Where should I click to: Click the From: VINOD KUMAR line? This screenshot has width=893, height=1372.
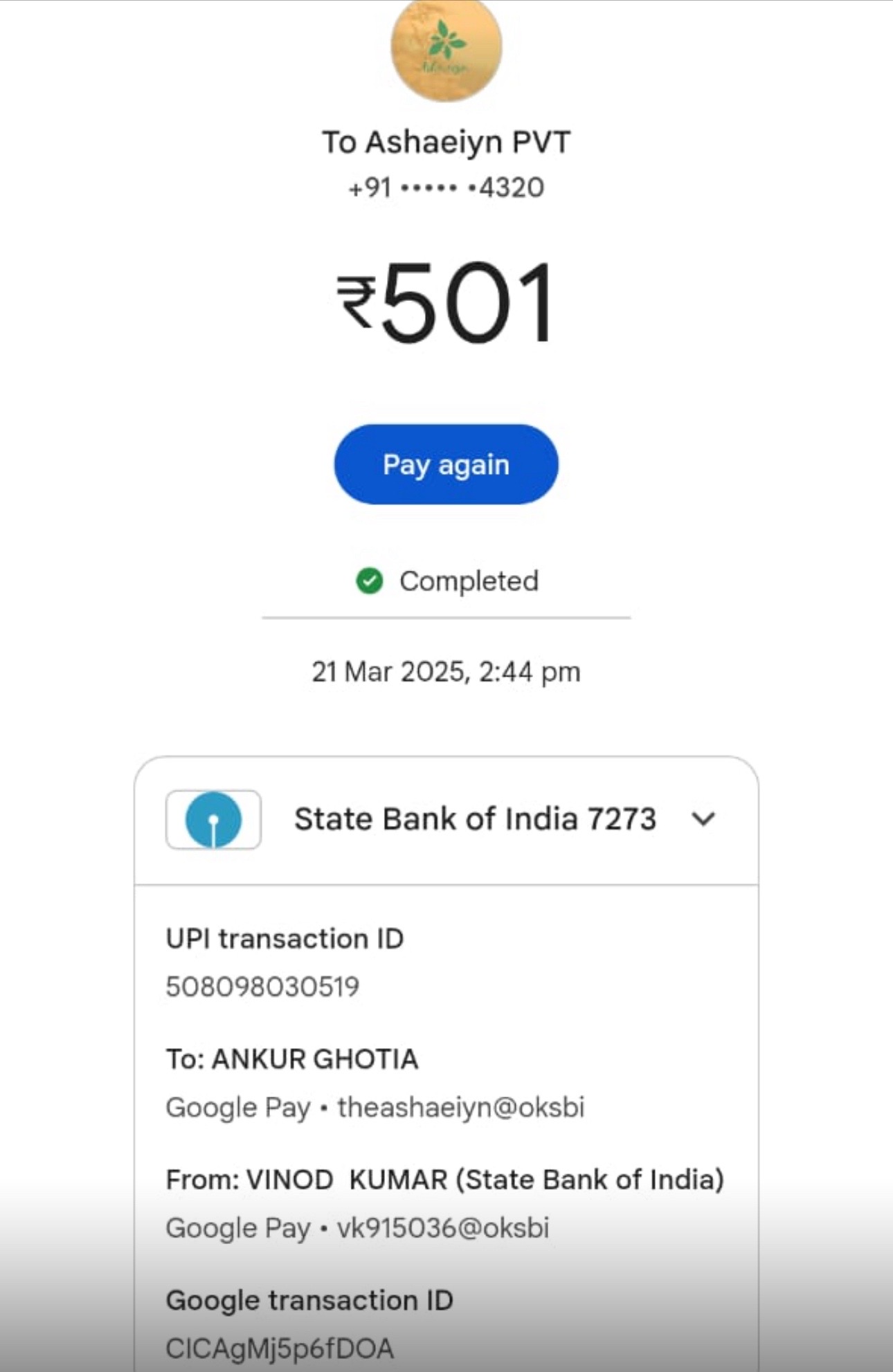coord(445,1180)
